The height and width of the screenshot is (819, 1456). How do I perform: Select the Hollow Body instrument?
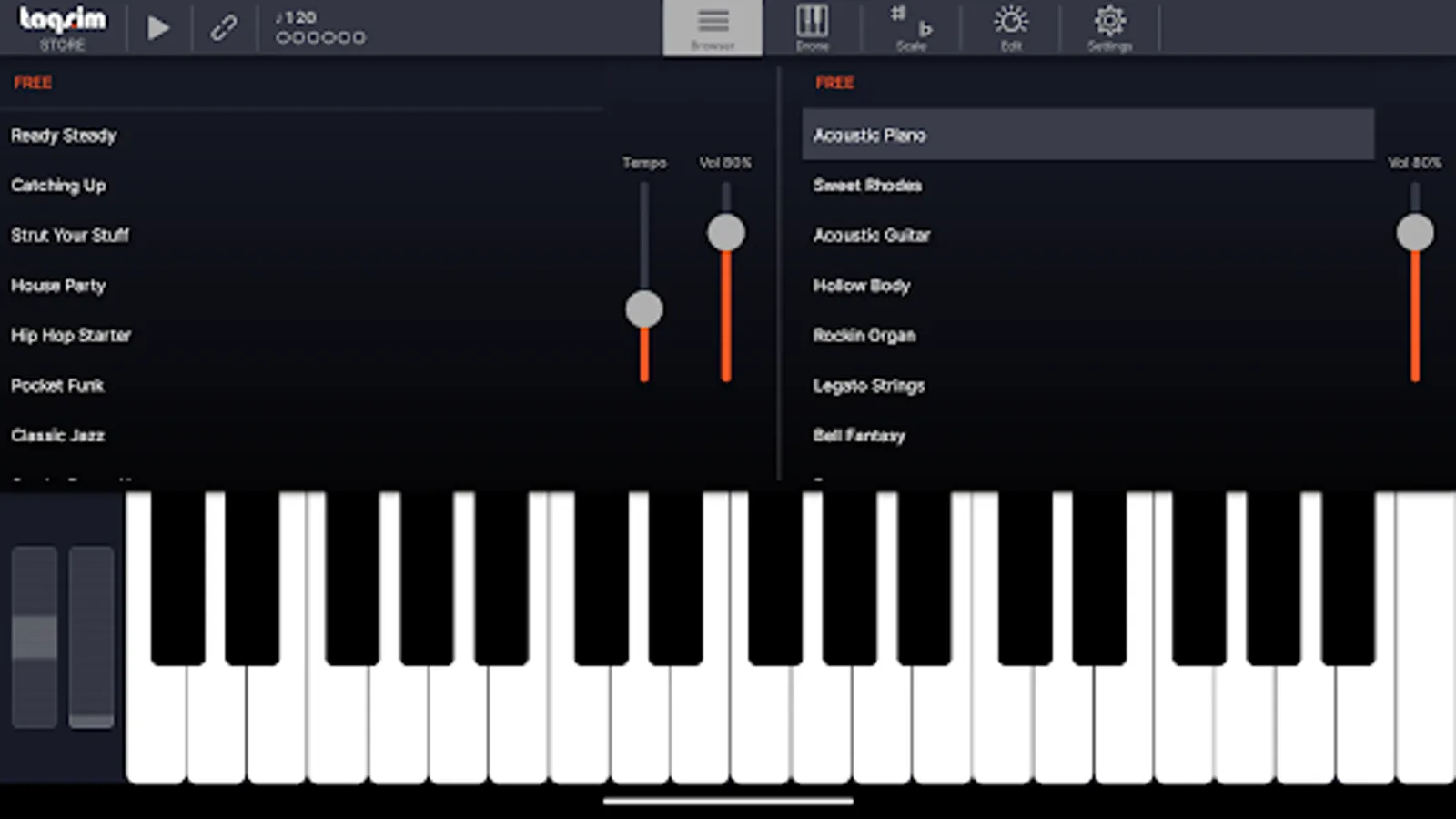[862, 286]
